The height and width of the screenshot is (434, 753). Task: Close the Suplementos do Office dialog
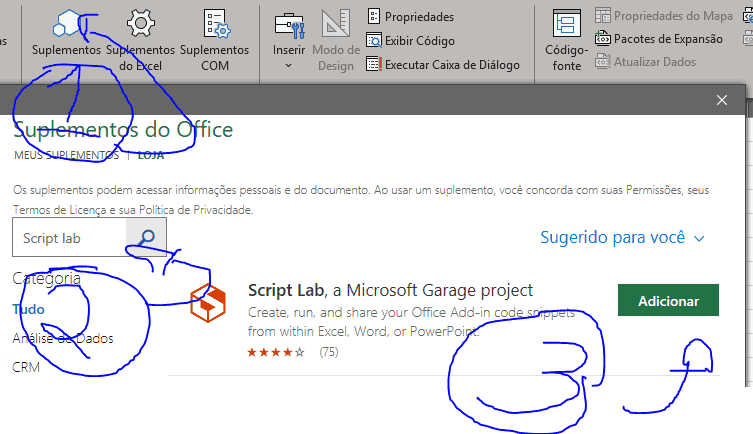click(x=722, y=100)
